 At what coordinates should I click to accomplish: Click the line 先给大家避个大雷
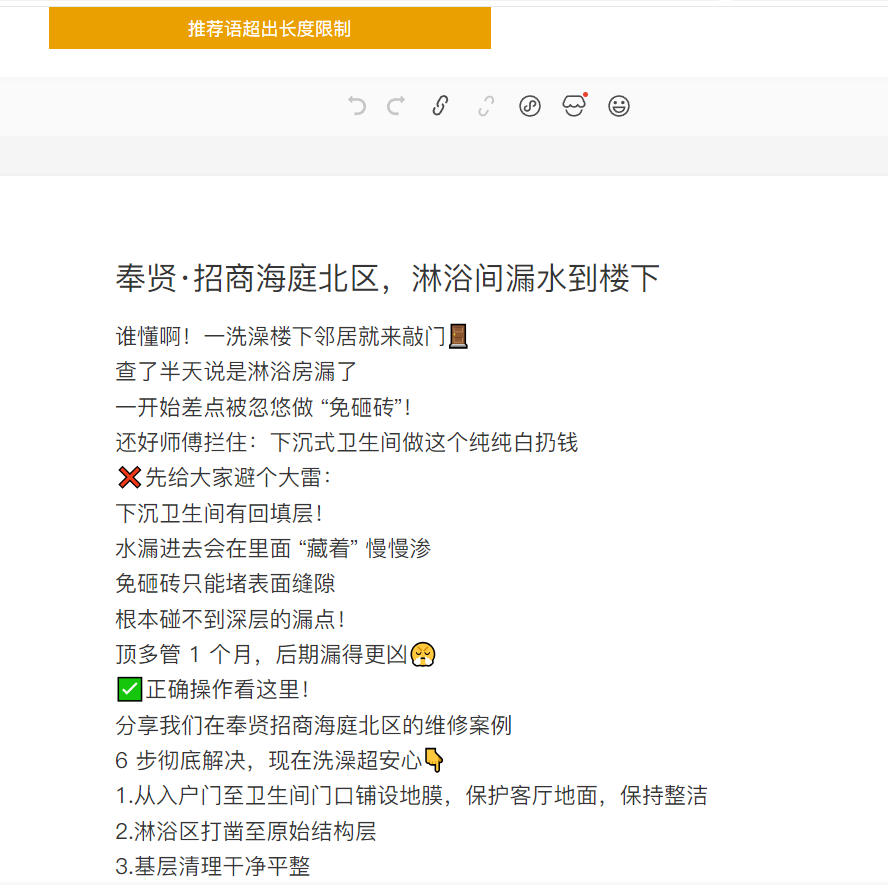pos(224,477)
